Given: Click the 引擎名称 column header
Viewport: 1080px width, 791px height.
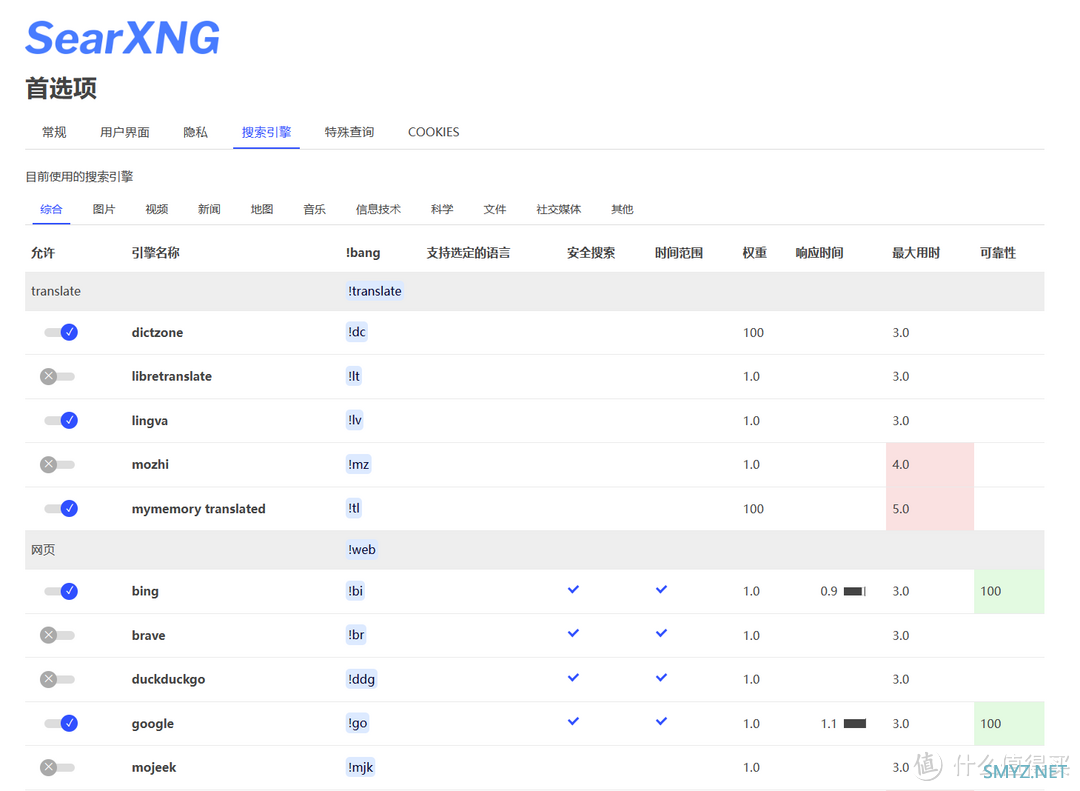Looking at the screenshot, I should 156,253.
